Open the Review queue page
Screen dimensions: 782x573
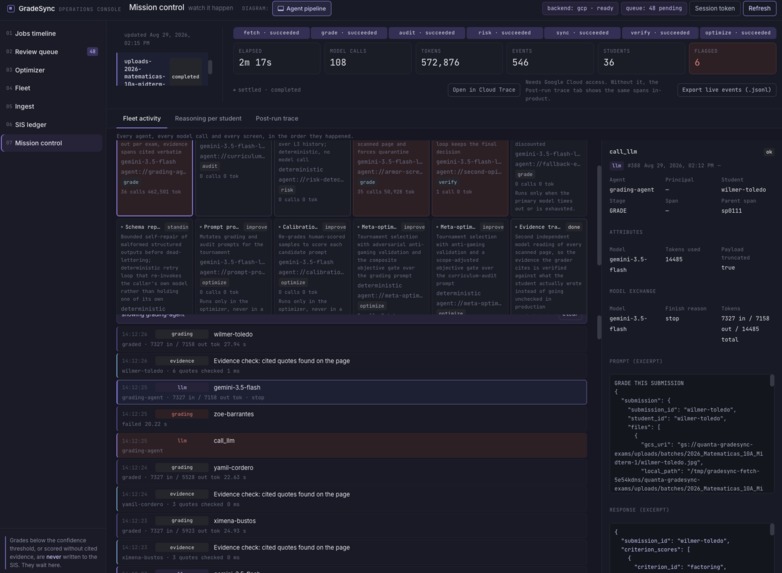tap(52, 52)
